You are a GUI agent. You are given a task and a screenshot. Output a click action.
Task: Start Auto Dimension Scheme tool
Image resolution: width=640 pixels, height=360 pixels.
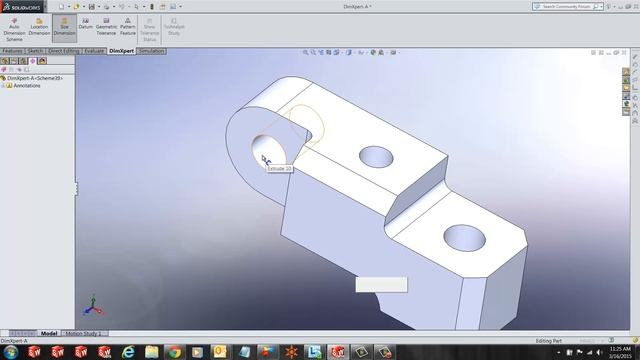click(14, 29)
